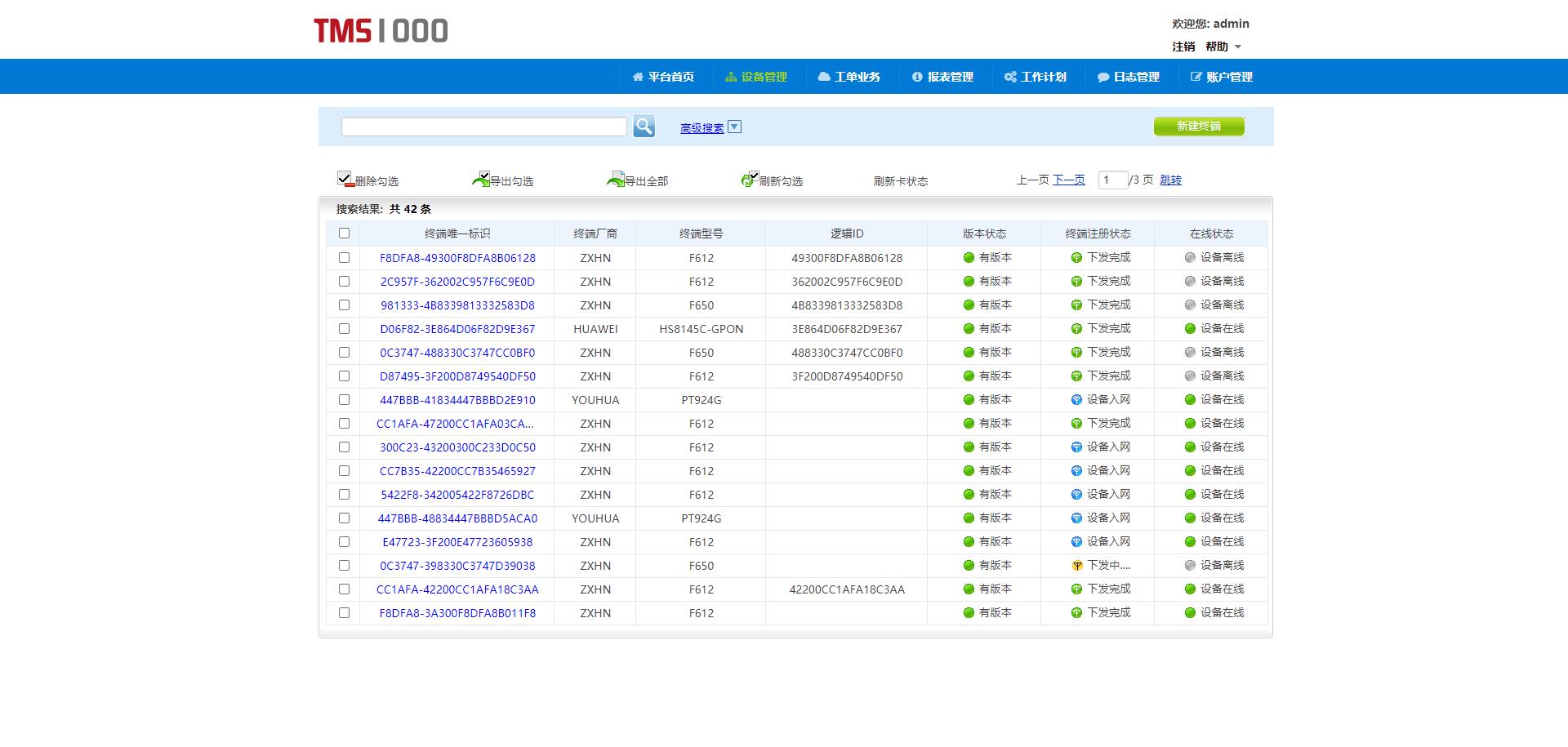1568x747 pixels.
Task: Click the 高级搜索 link
Action: point(702,128)
